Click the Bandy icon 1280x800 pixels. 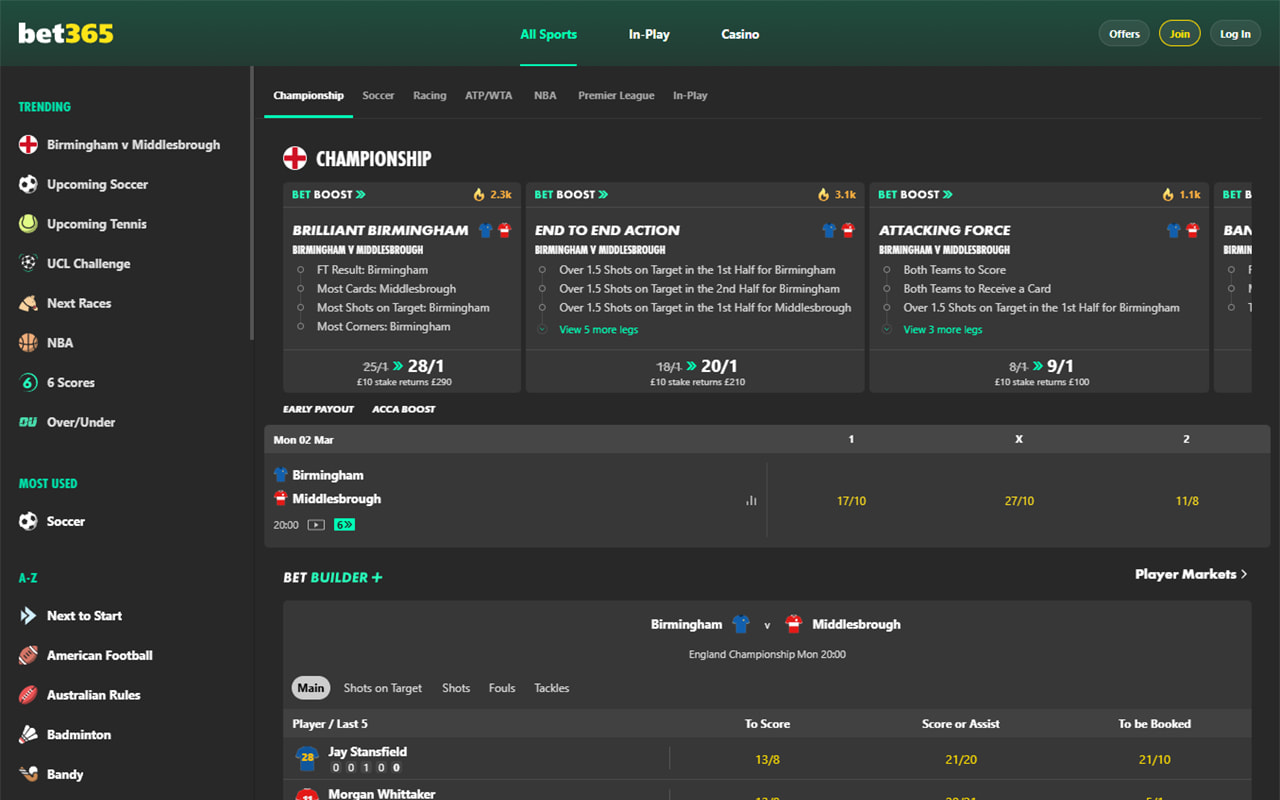pos(28,774)
